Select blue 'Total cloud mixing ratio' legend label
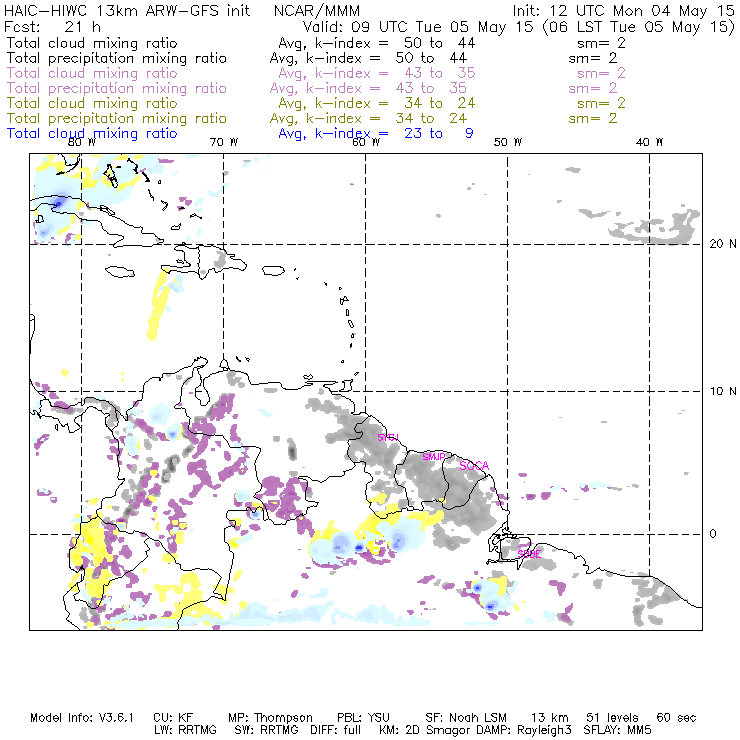Screen dimensions: 740x740 [92, 134]
